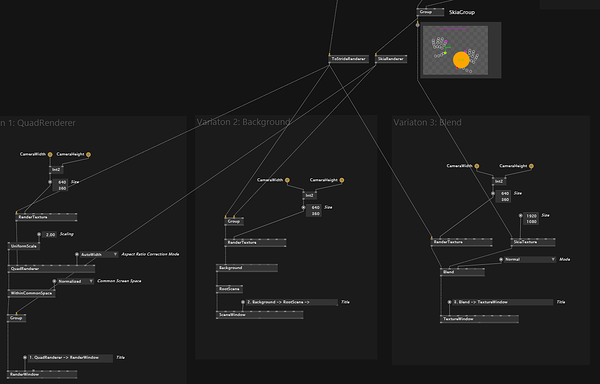
Task: Select the WithinCommonSpace node
Action: pyautogui.click(x=31, y=293)
